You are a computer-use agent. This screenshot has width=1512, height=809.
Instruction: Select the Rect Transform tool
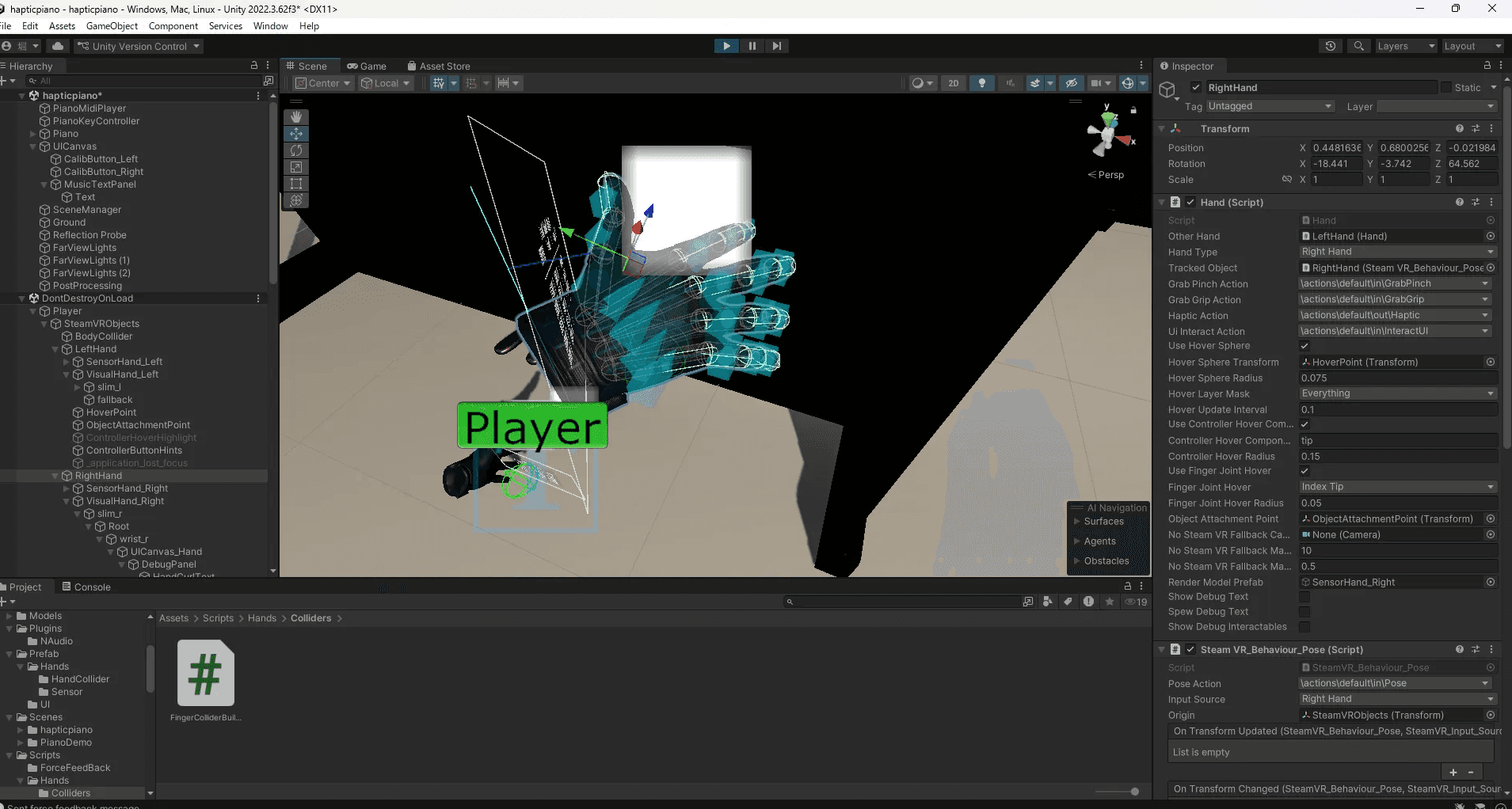click(x=296, y=184)
